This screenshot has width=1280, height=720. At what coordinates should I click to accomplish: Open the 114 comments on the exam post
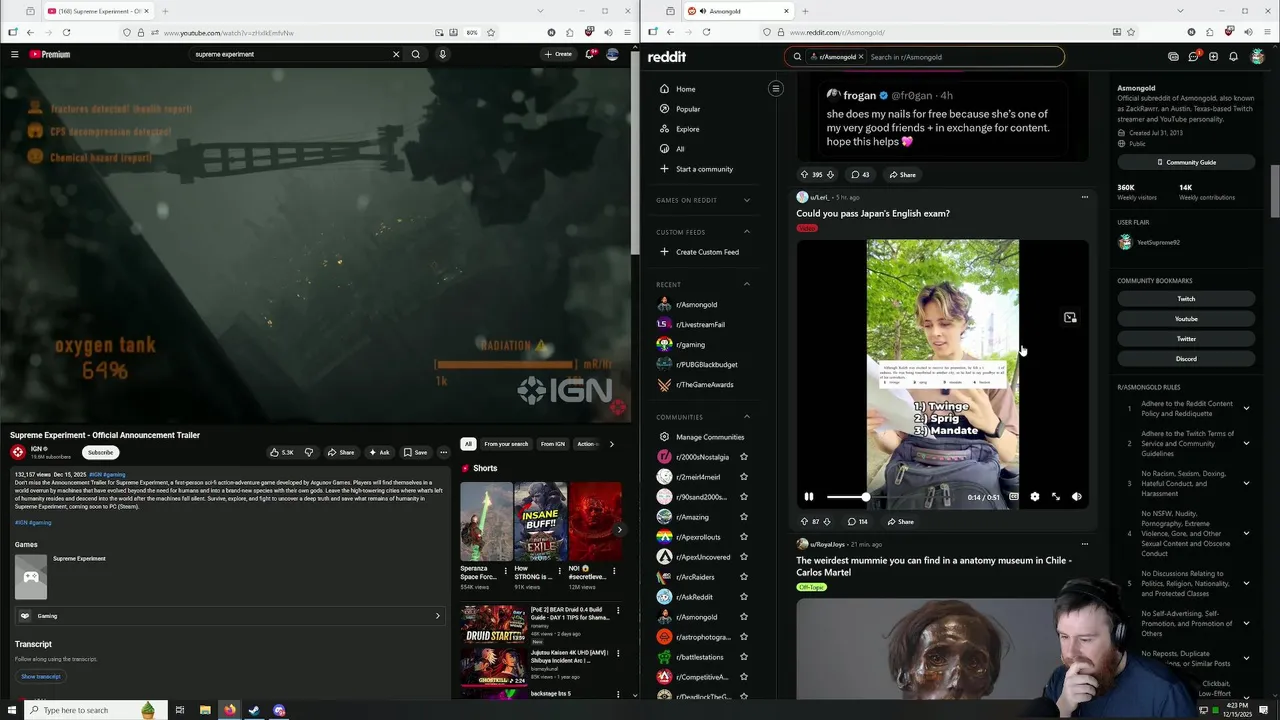pos(857,521)
